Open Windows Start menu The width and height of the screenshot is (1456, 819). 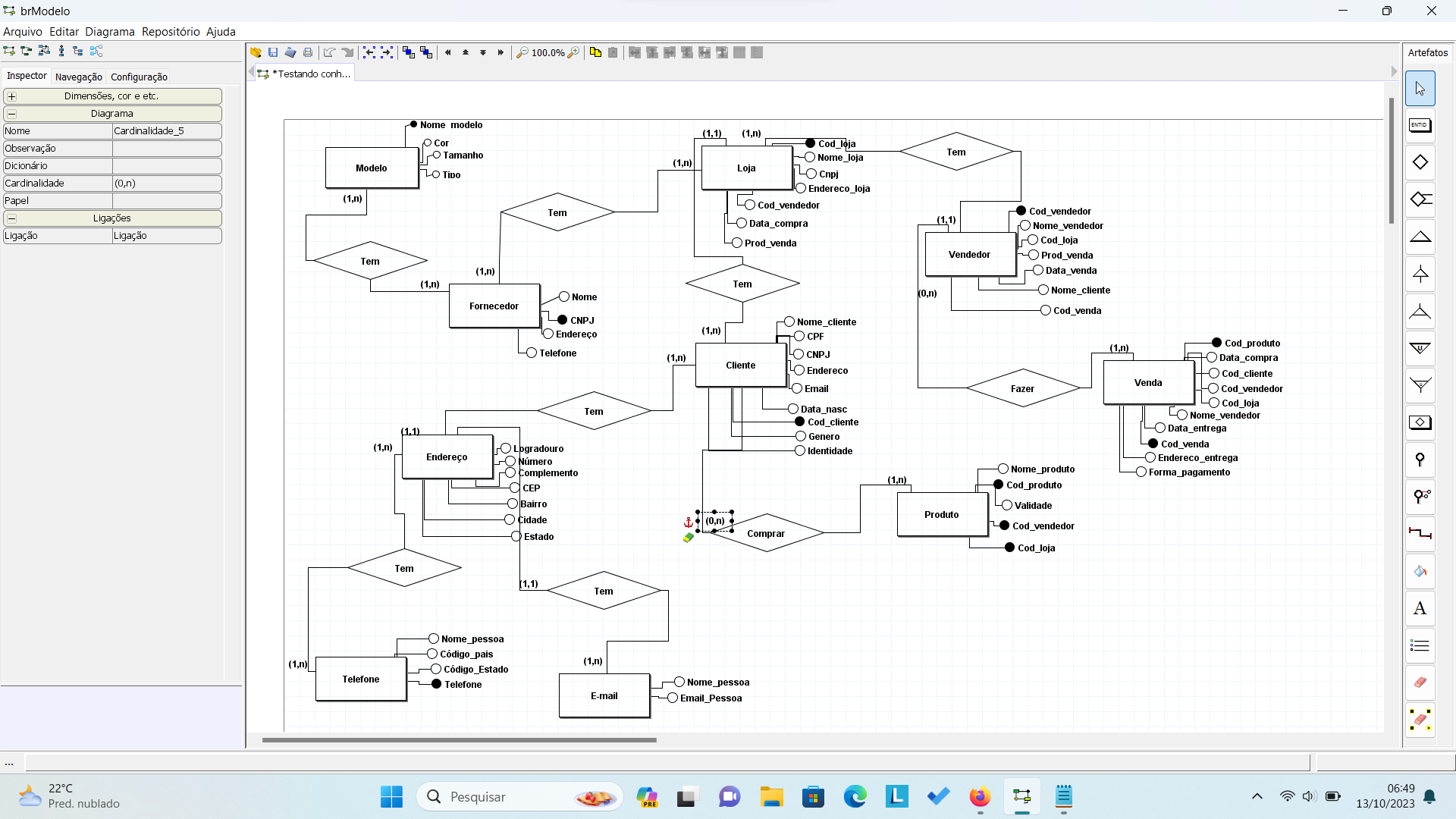click(391, 797)
